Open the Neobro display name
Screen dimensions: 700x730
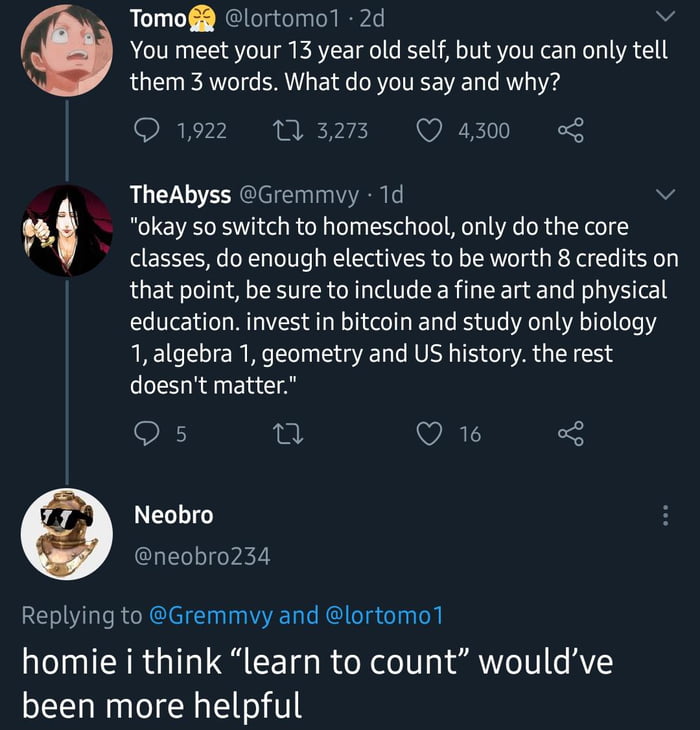(173, 515)
